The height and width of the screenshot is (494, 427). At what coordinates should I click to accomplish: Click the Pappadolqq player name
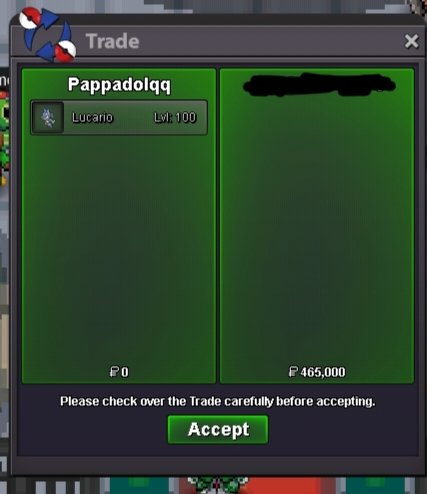coord(119,85)
